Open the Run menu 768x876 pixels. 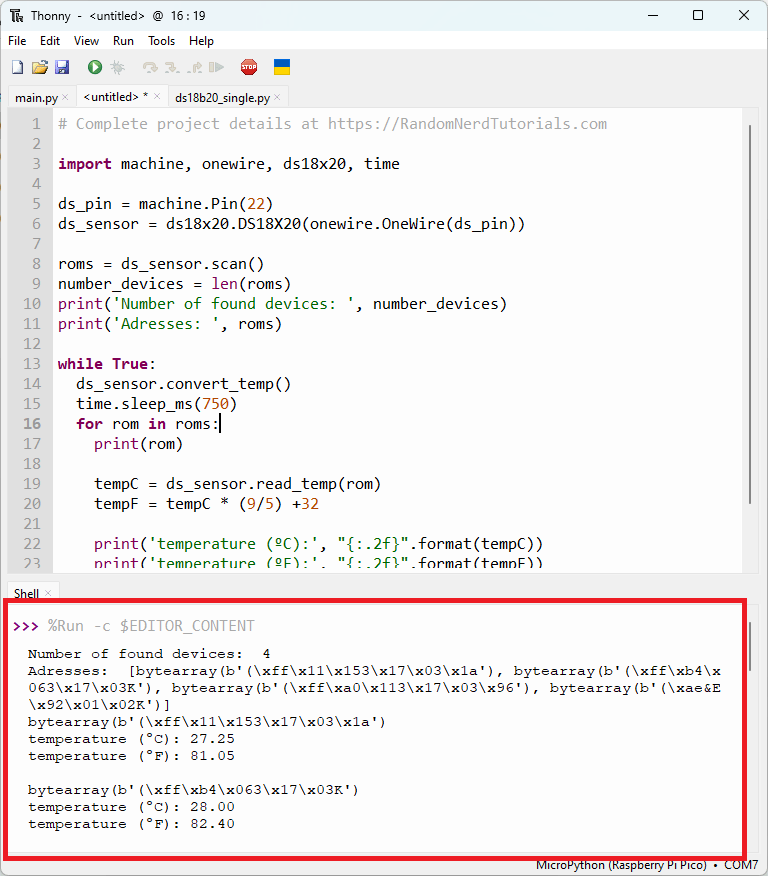(x=123, y=41)
